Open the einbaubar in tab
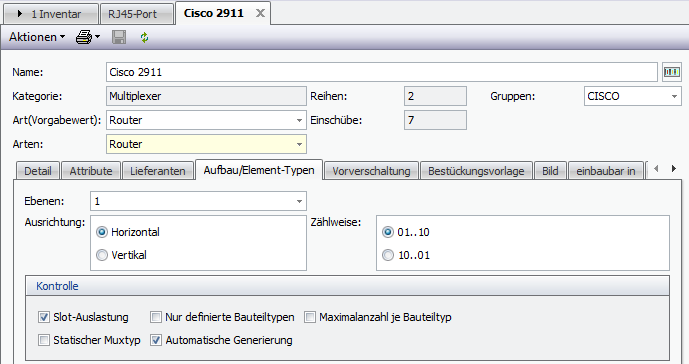This screenshot has width=689, height=364. pos(606,171)
